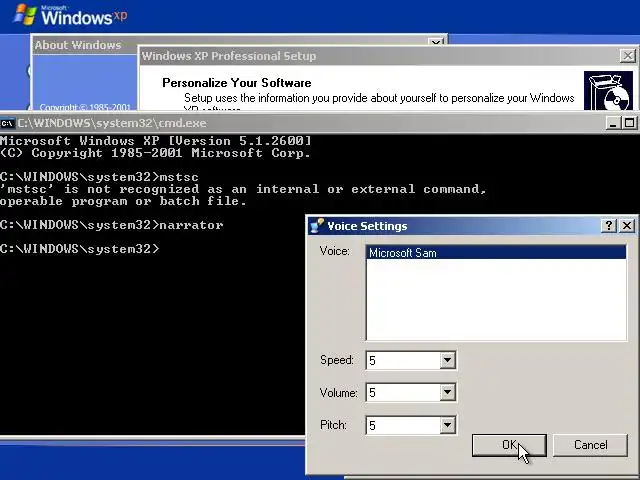Open the Speed dropdown arrow
The image size is (640, 480).
coord(447,360)
